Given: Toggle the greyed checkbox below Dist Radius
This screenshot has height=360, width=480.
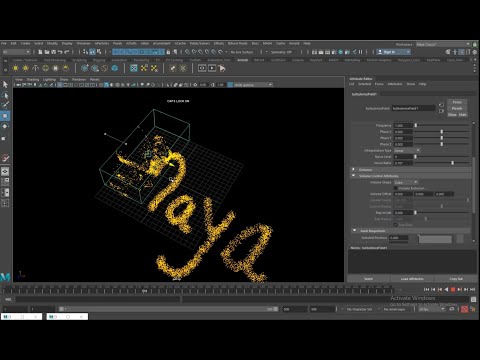Looking at the screenshot, I should point(396,225).
